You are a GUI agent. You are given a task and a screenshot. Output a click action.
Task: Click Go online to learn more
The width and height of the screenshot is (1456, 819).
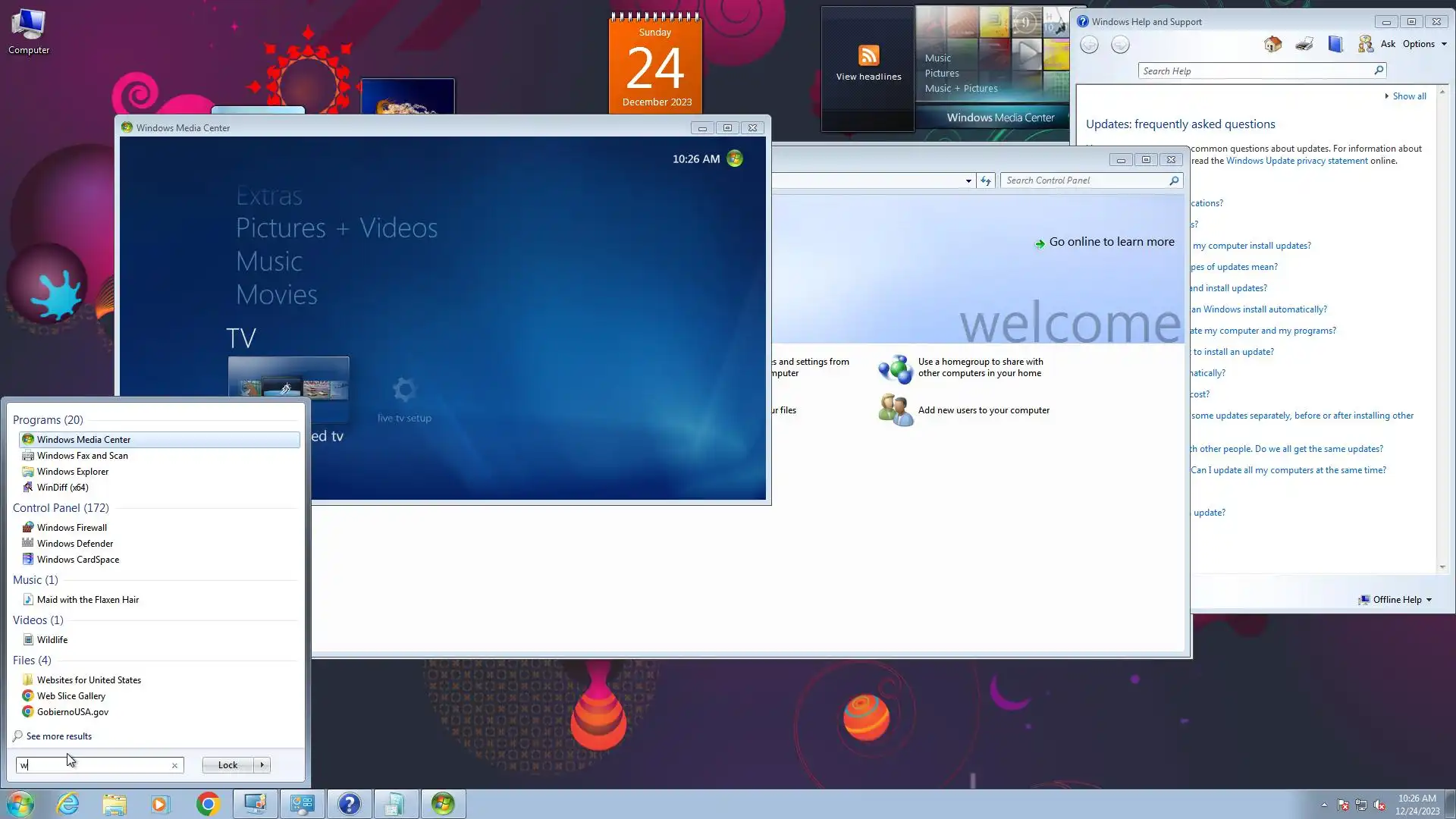[1111, 242]
